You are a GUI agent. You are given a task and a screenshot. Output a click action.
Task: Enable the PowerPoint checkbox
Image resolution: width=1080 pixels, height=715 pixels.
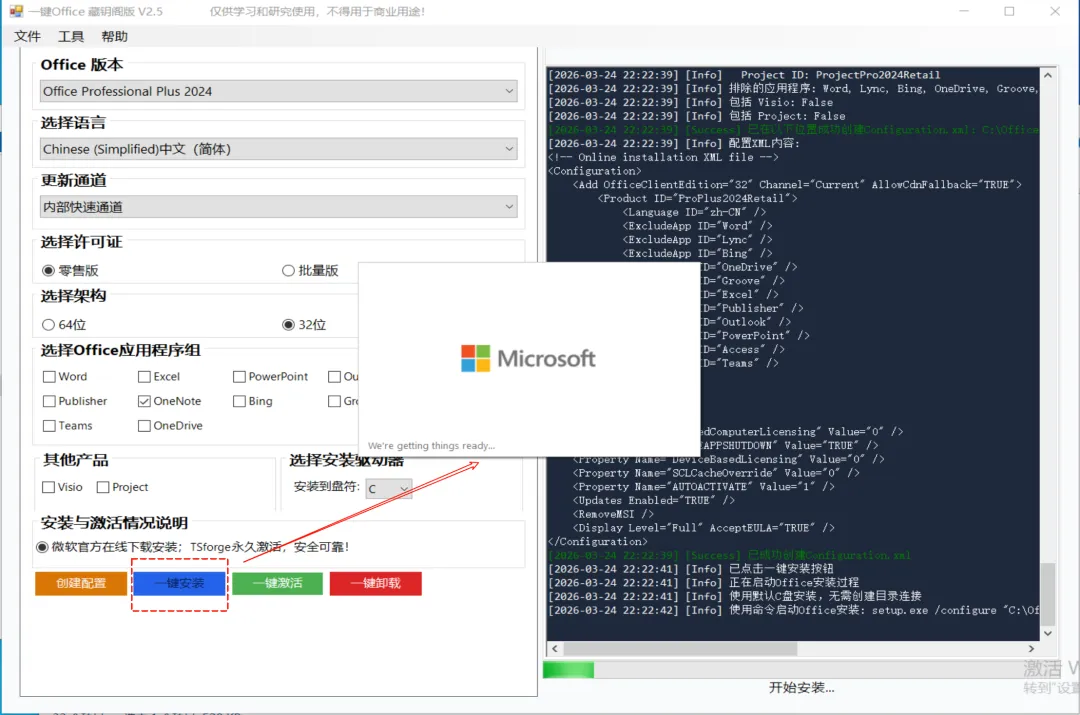(x=239, y=377)
